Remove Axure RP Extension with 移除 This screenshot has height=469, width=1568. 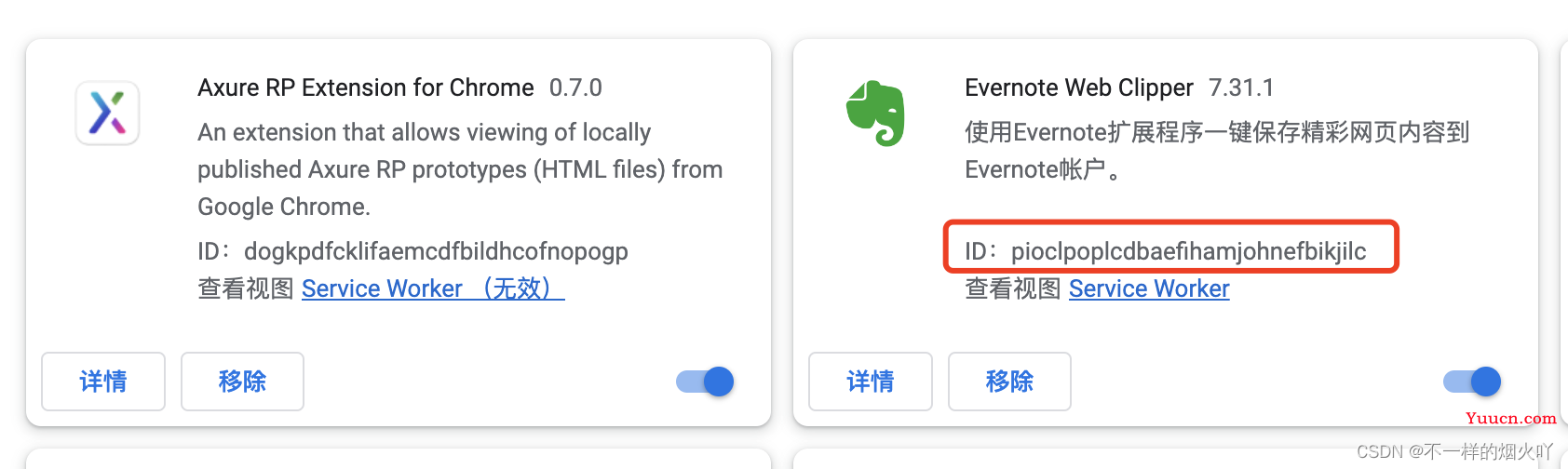[x=242, y=382]
